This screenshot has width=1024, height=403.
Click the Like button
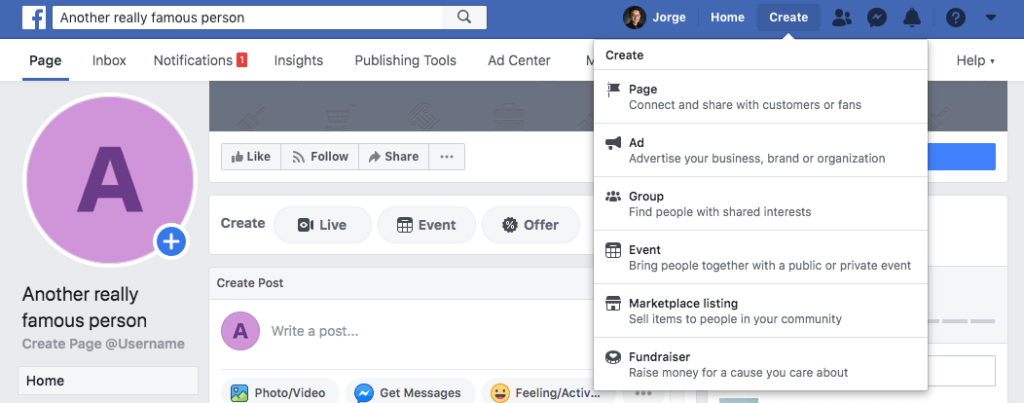251,157
